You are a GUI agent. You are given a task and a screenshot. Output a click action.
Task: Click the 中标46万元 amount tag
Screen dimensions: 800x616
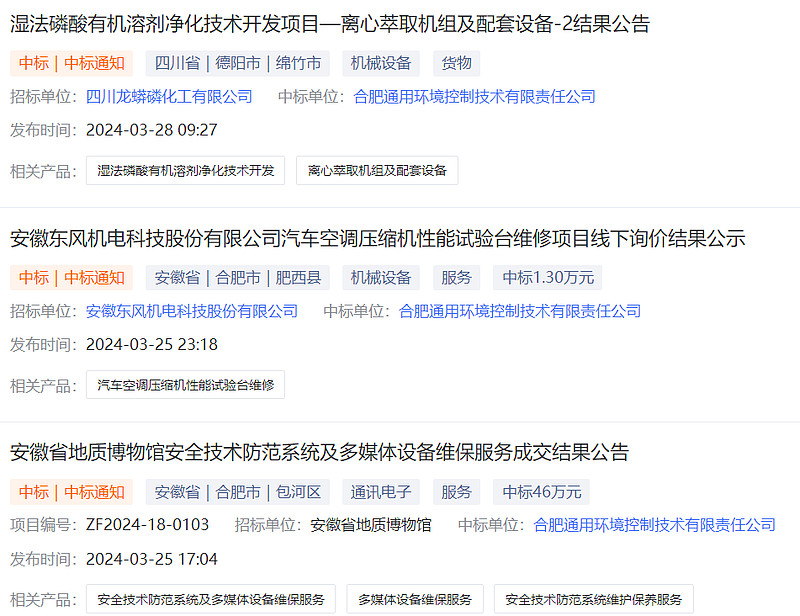[x=541, y=492]
